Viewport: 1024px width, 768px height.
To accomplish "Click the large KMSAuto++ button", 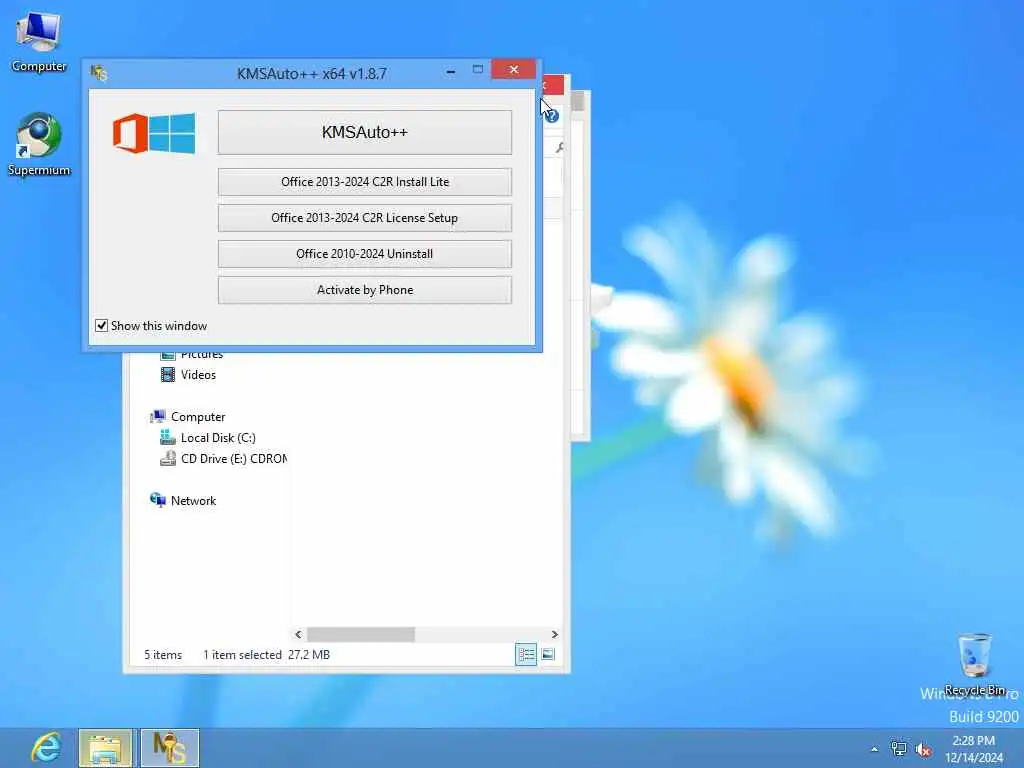I will (364, 133).
